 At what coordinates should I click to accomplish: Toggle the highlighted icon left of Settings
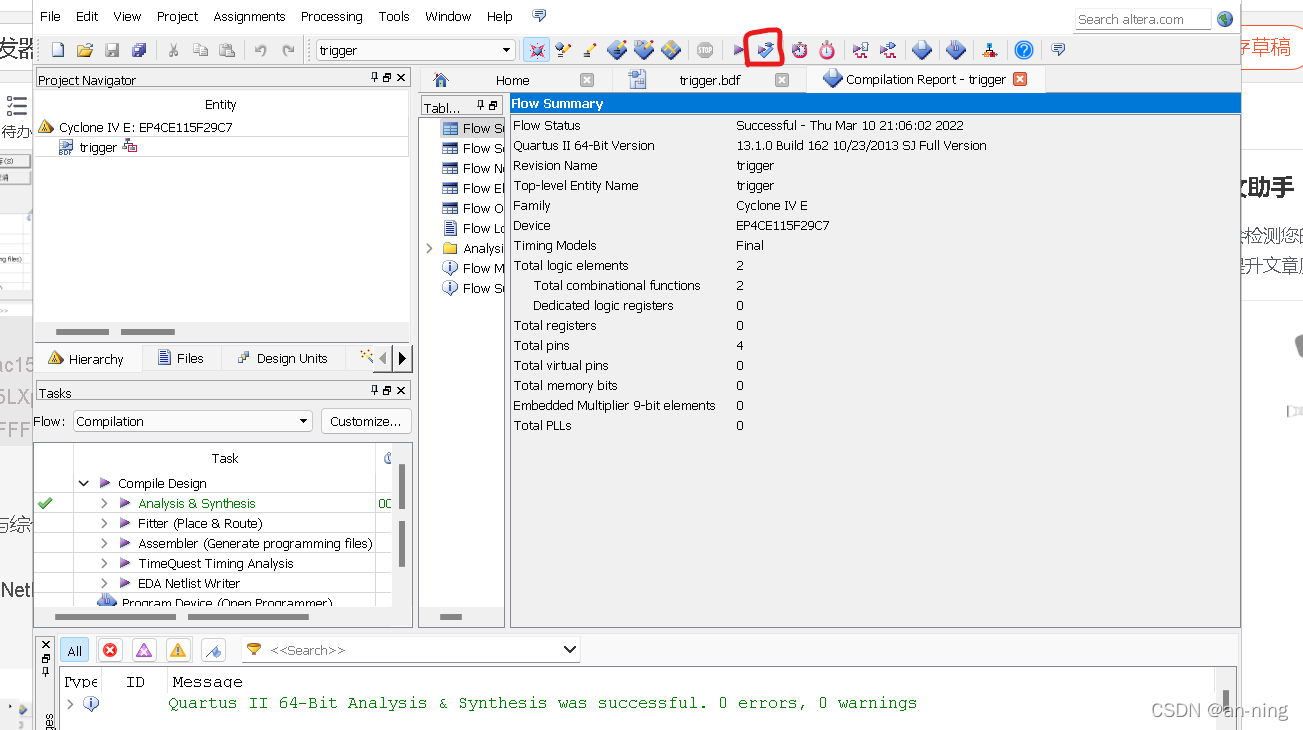pyautogui.click(x=537, y=50)
